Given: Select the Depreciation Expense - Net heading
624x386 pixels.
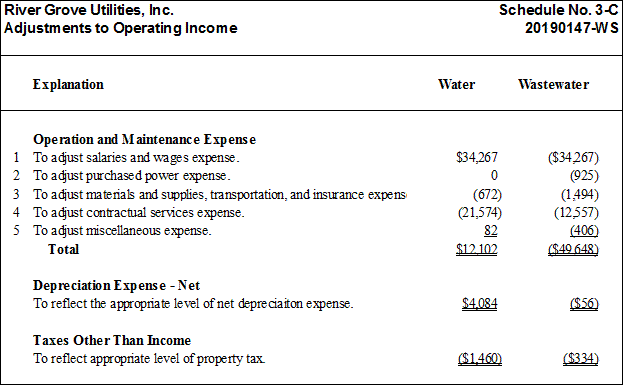Looking at the screenshot, I should [117, 286].
